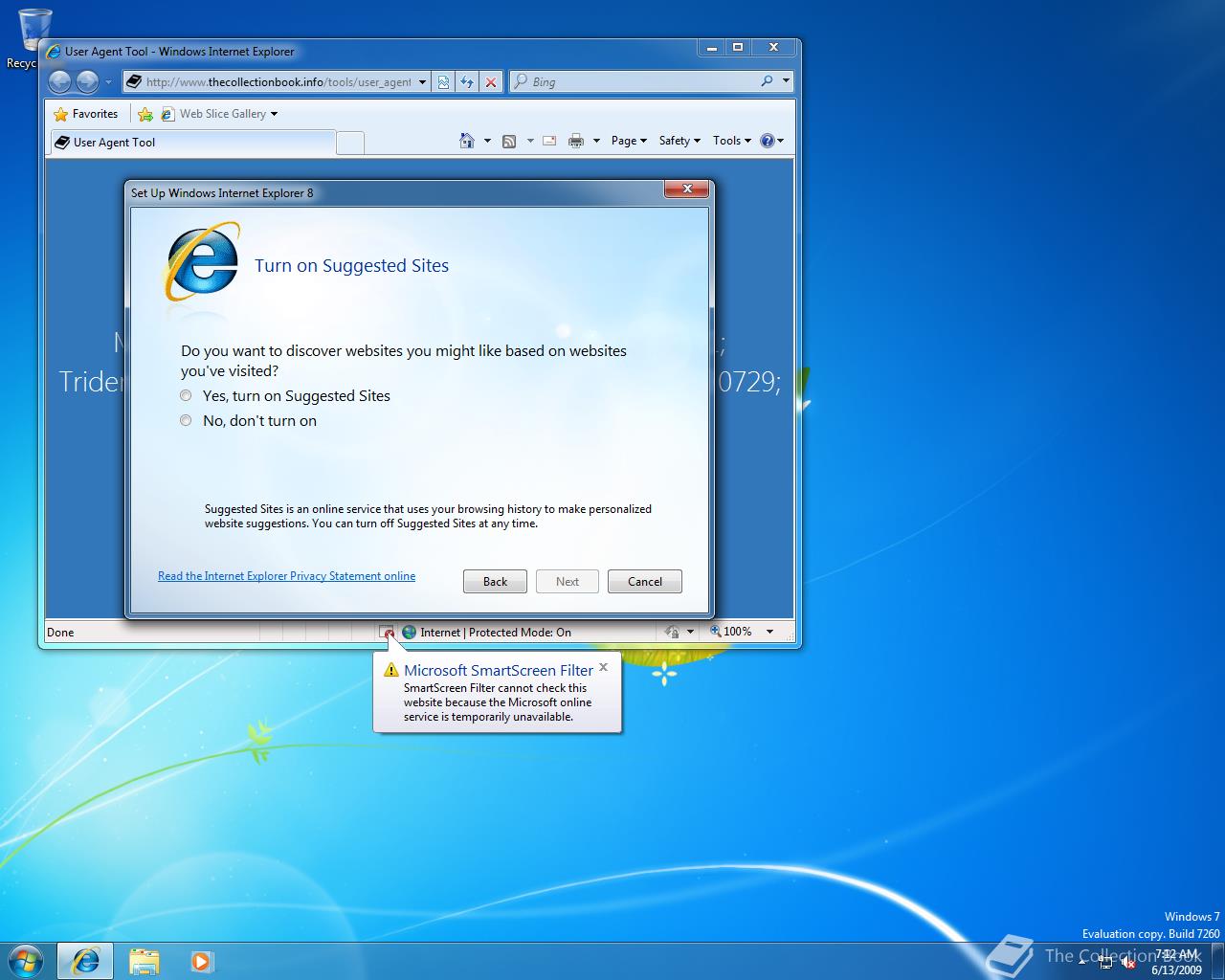This screenshot has height=980, width=1225.
Task: Expand the address bar autocomplete dropdown
Action: tap(422, 82)
